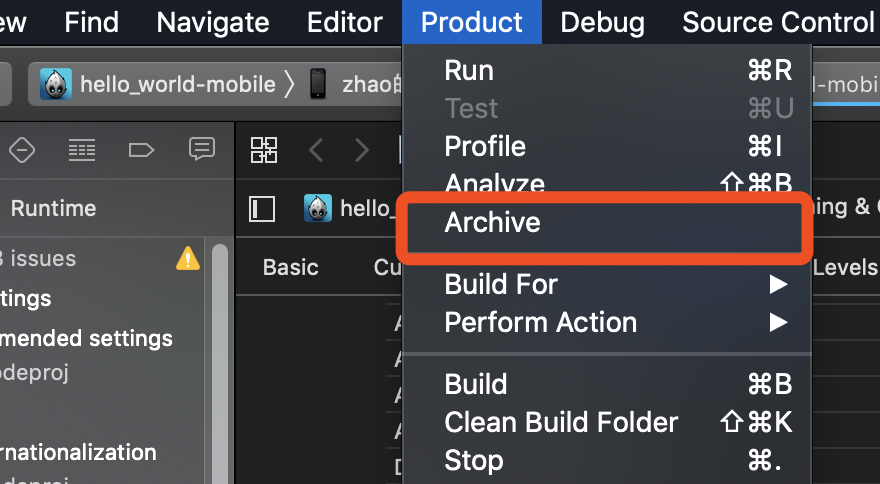
Task: Select Run in the Product menu
Action: point(469,70)
